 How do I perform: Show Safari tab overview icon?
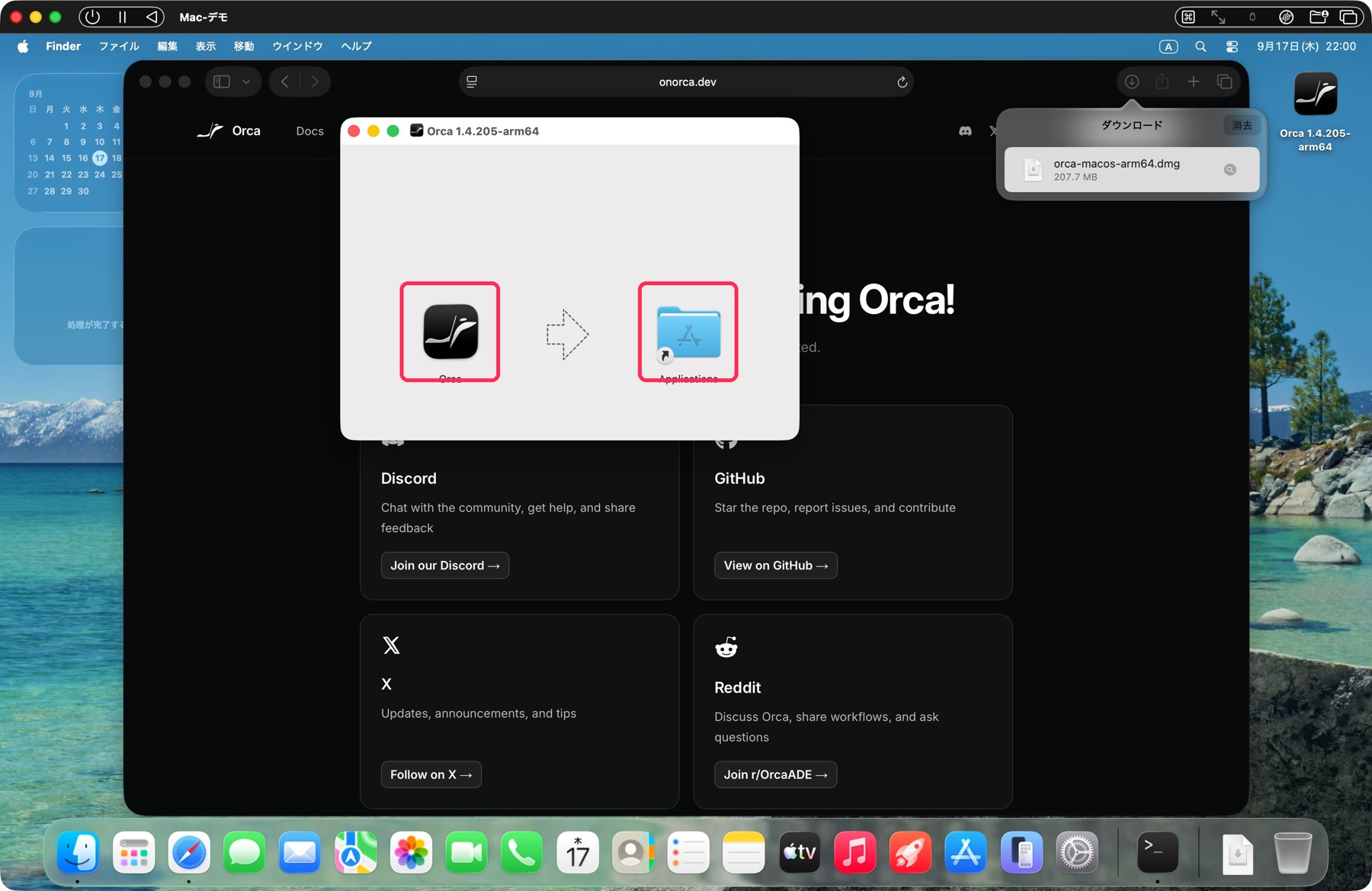(1225, 82)
